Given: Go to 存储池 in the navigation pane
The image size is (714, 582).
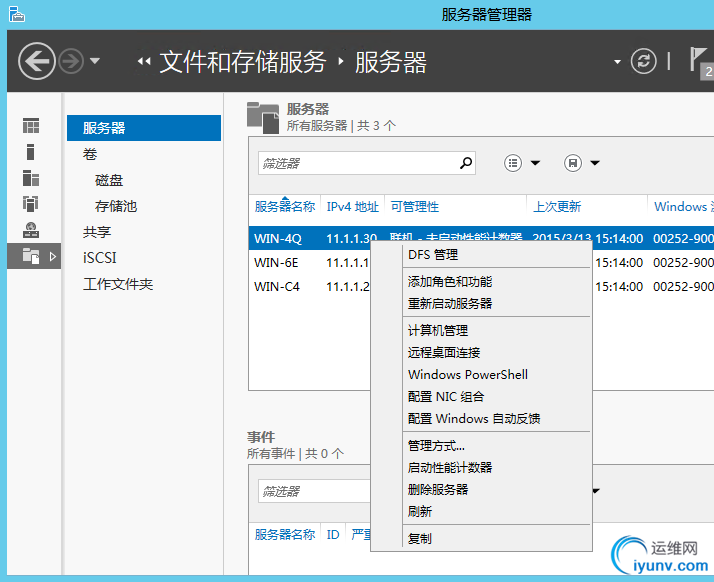Looking at the screenshot, I should point(116,206).
